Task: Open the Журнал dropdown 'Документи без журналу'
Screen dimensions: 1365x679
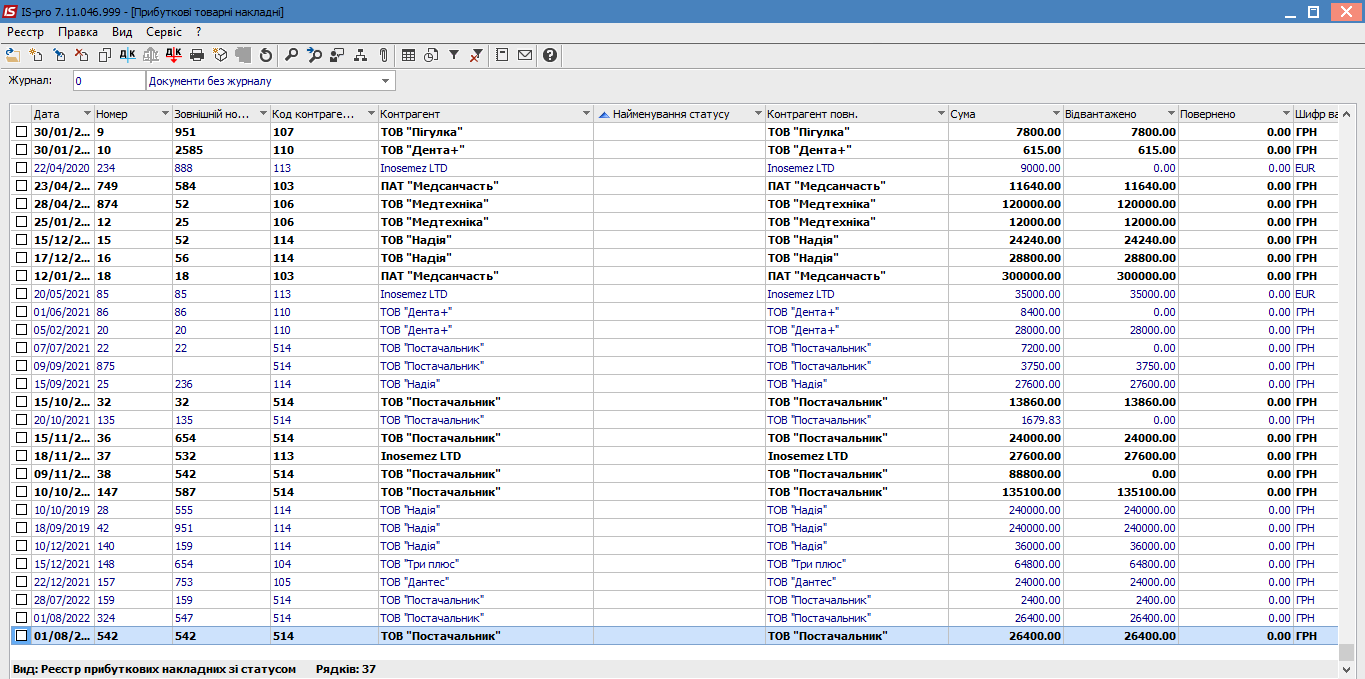Action: (x=386, y=81)
